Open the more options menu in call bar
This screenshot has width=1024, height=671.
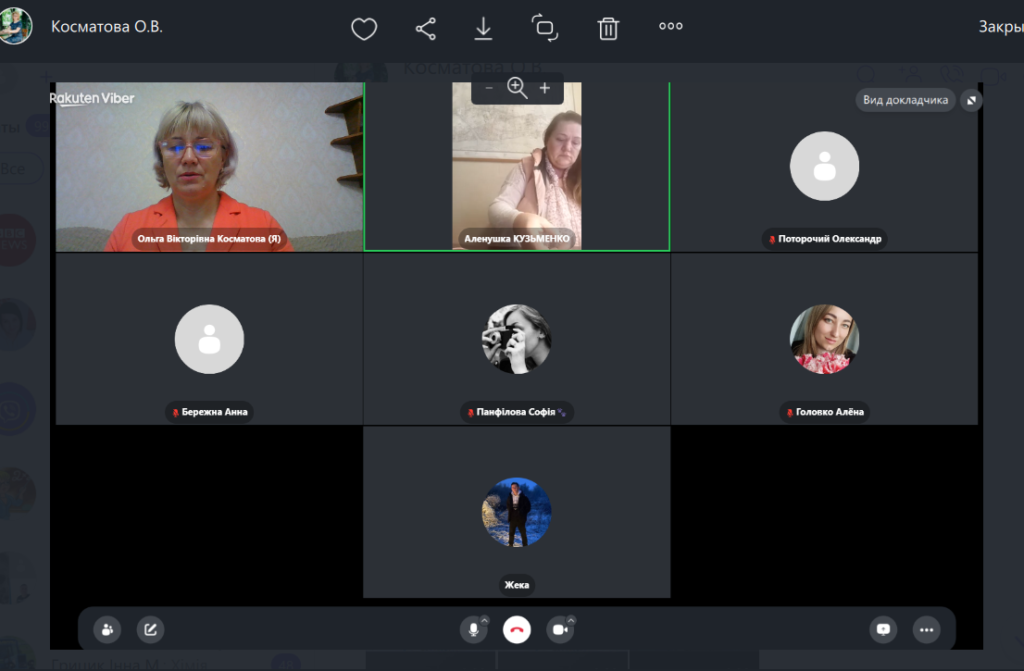pos(927,629)
